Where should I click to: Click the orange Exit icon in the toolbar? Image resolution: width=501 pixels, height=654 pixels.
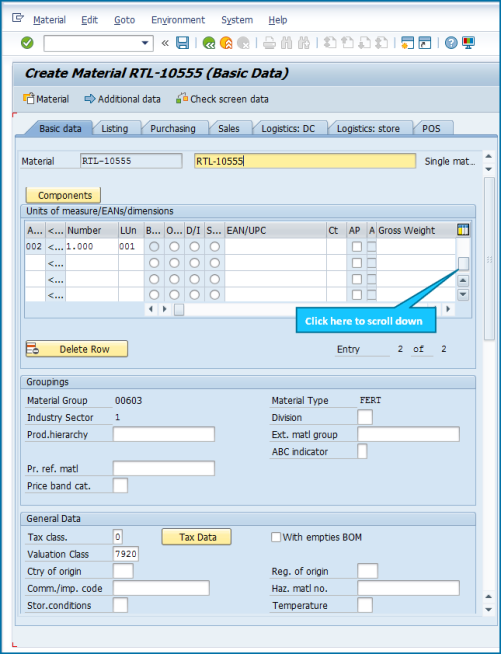(x=226, y=43)
